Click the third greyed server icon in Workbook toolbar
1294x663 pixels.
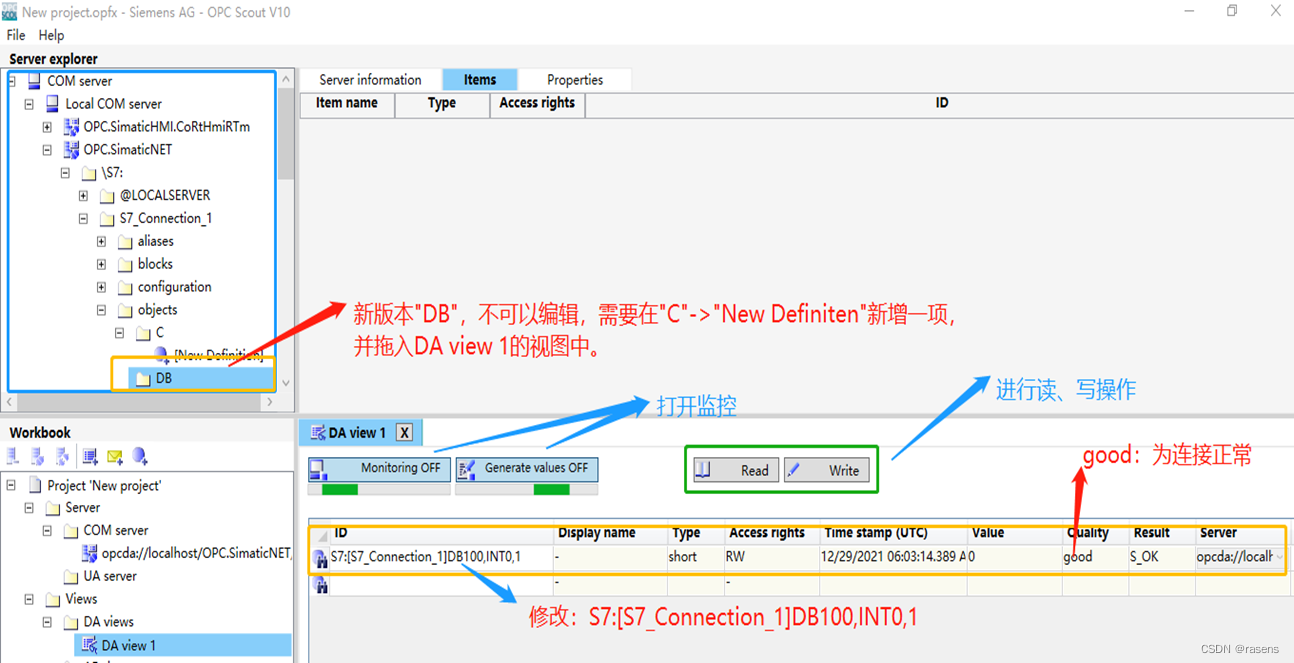(x=62, y=457)
